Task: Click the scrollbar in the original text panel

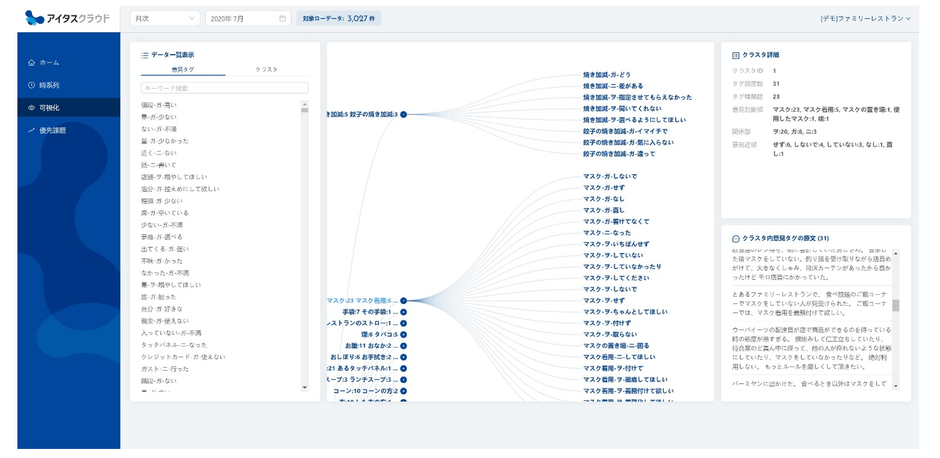Action: pyautogui.click(x=896, y=305)
